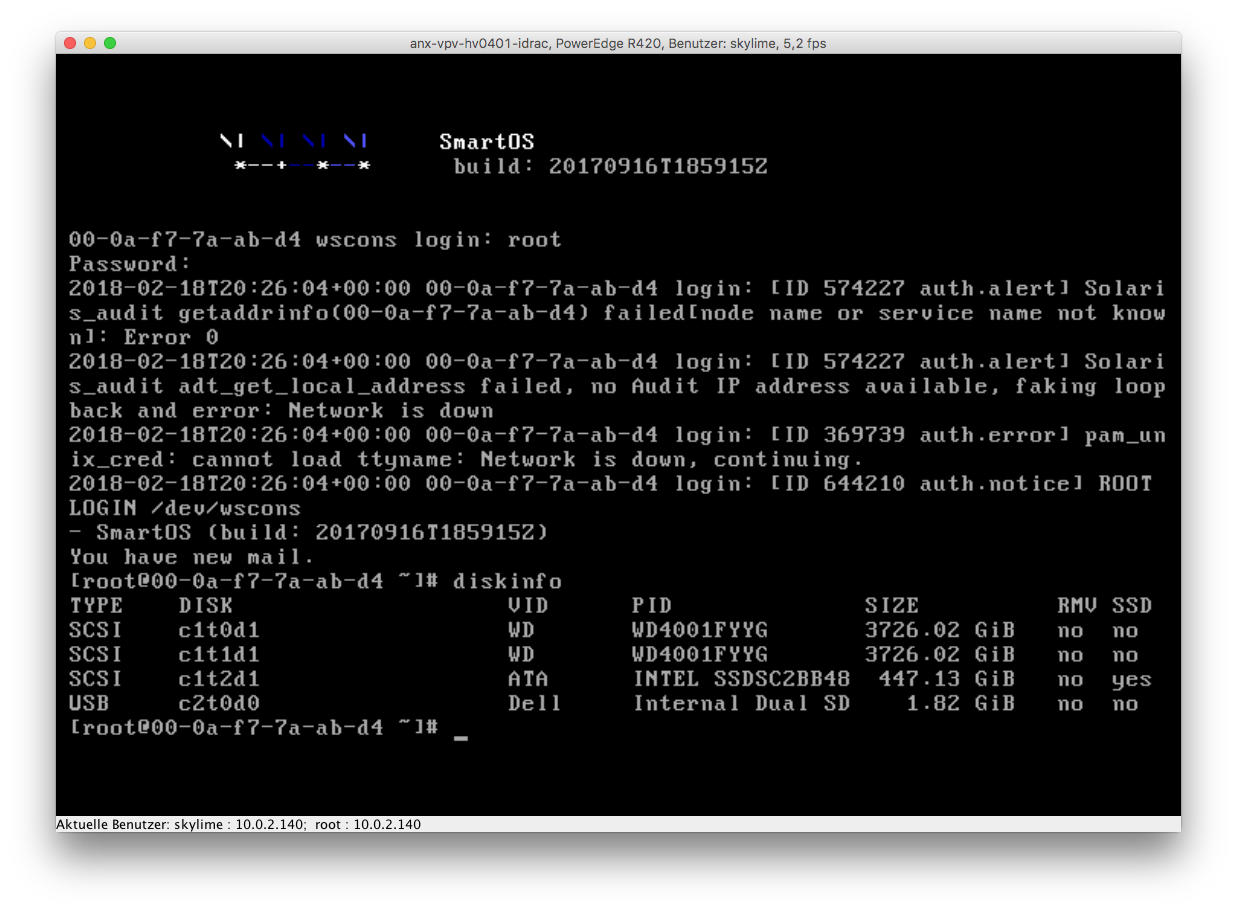Click the green zoom window button

coord(110,43)
